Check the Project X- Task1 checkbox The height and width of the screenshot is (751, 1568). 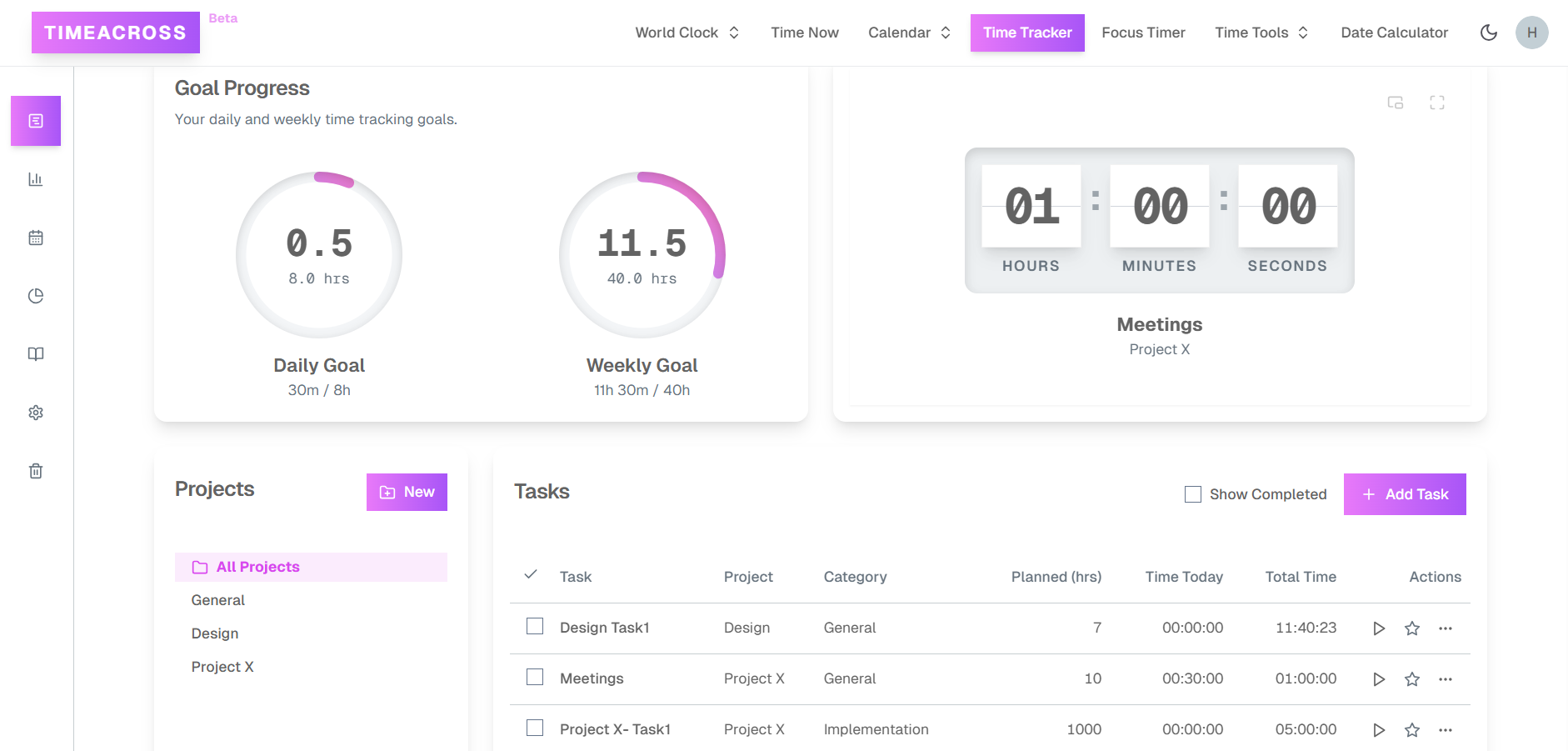tap(535, 728)
